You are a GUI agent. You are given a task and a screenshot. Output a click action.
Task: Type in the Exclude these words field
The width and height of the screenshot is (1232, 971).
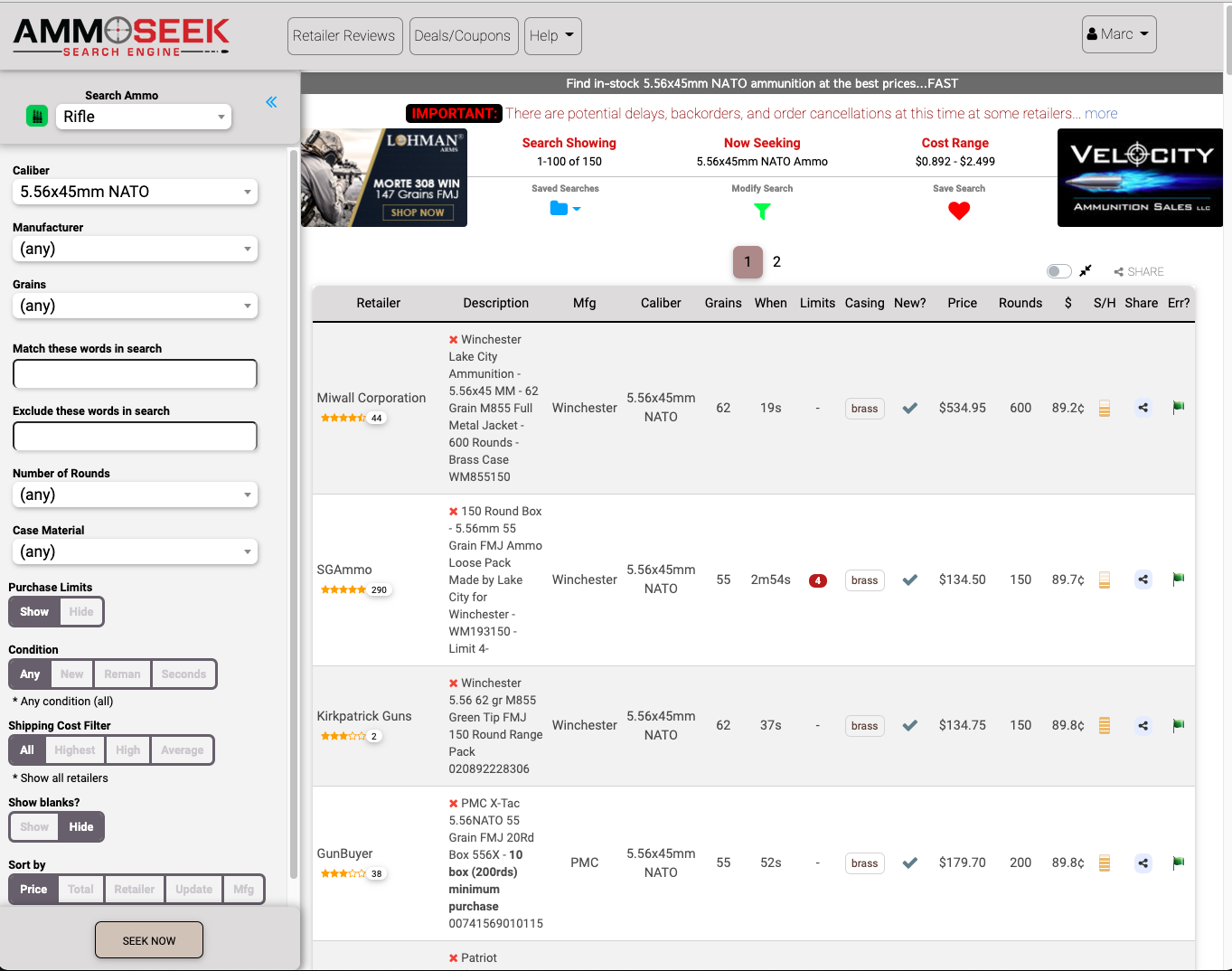134,437
